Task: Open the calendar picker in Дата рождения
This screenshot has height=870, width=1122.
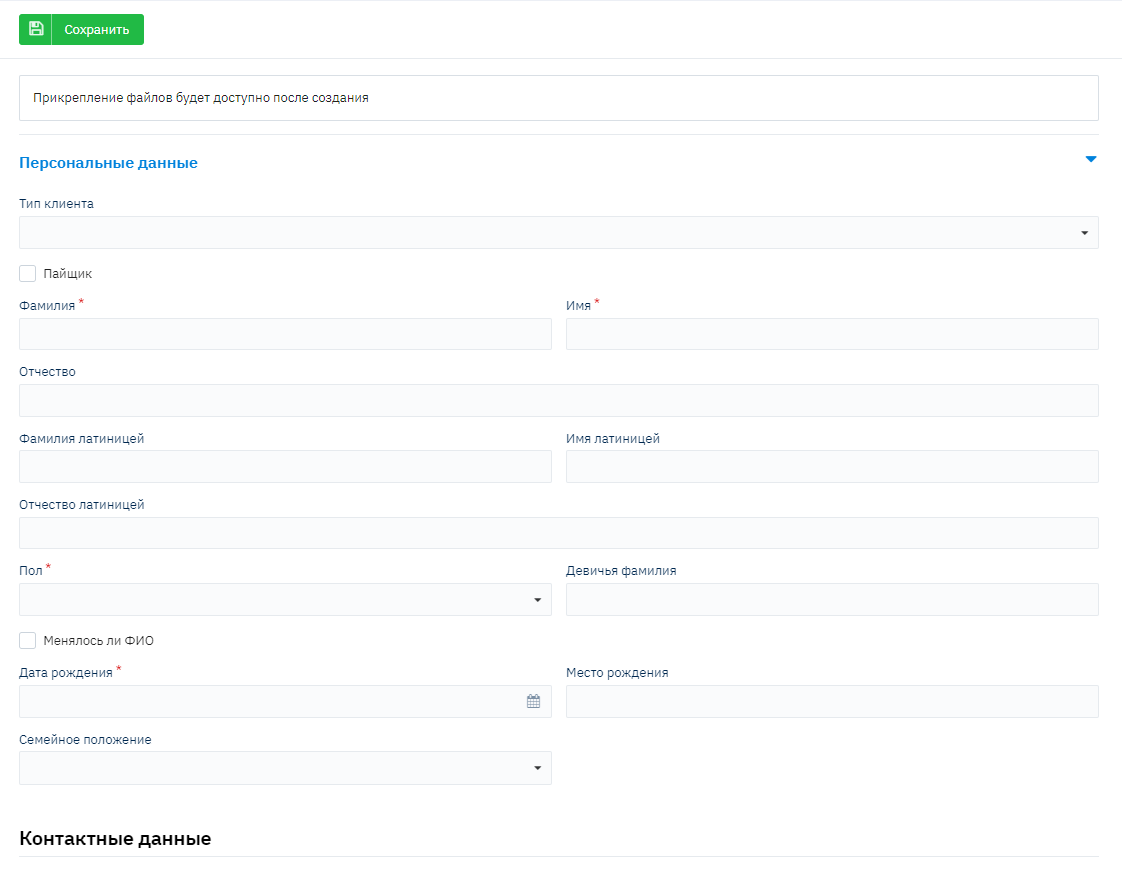Action: point(533,702)
